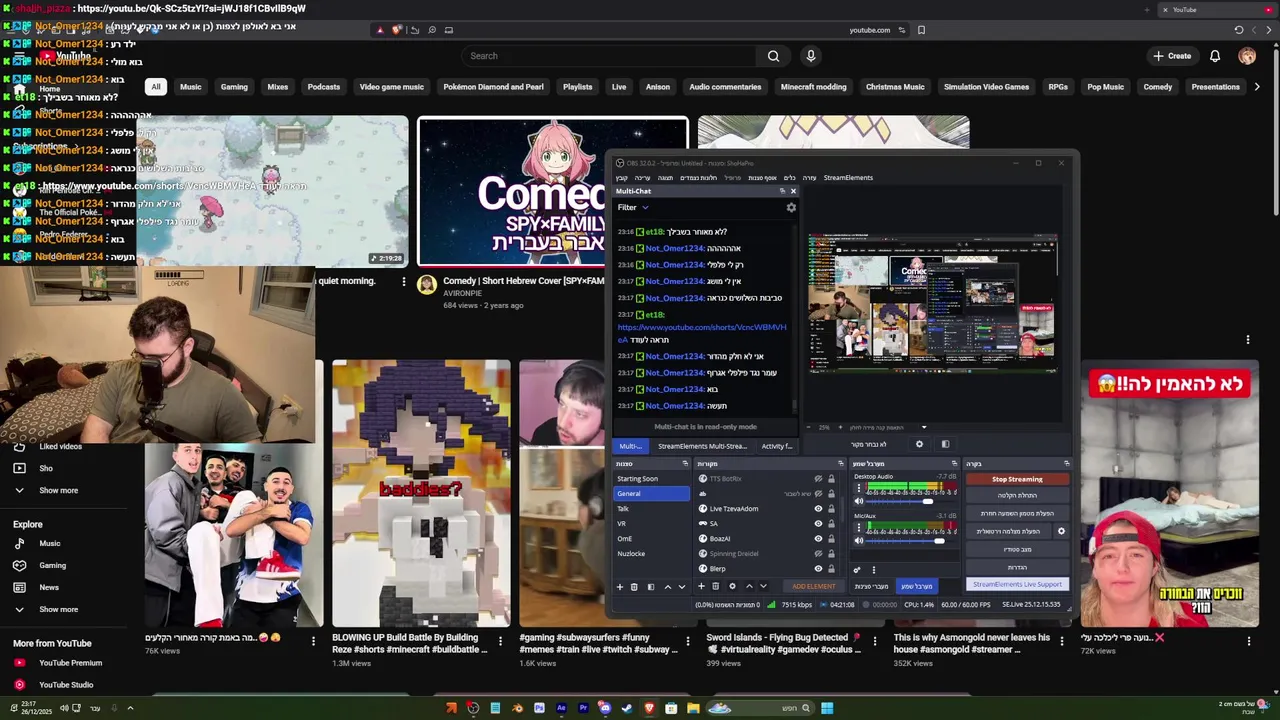Open YouTube Studio in the sidebar
This screenshot has width=1280, height=720.
click(x=66, y=685)
